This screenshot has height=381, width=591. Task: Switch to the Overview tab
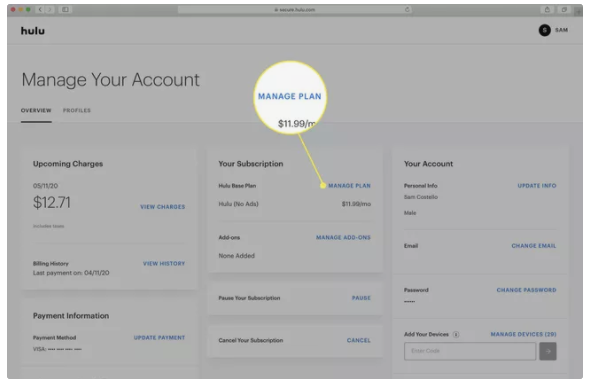(36, 110)
